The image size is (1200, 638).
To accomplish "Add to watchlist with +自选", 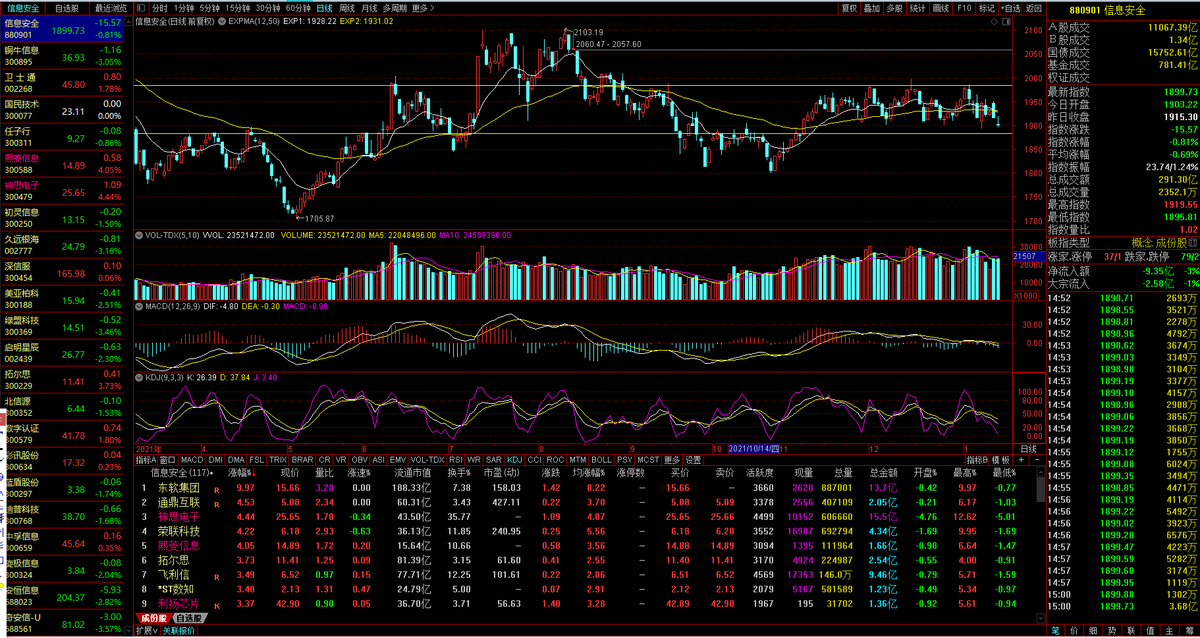I will [x=1011, y=7].
